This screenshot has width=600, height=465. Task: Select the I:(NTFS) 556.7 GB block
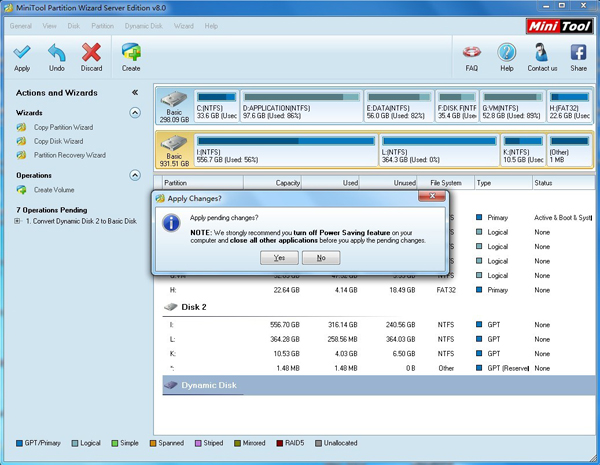[x=286, y=150]
